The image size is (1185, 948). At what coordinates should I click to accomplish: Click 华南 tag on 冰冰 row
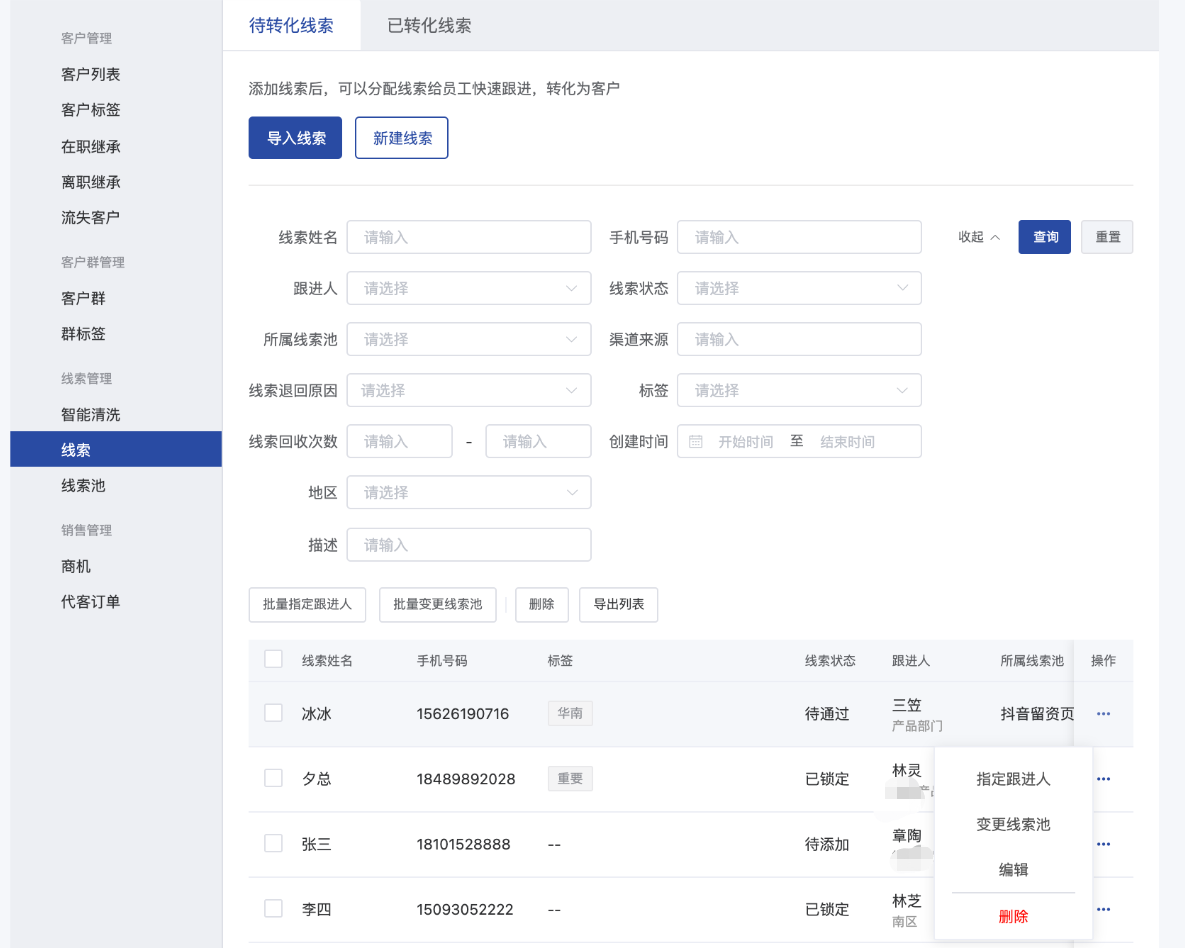pyautogui.click(x=570, y=713)
